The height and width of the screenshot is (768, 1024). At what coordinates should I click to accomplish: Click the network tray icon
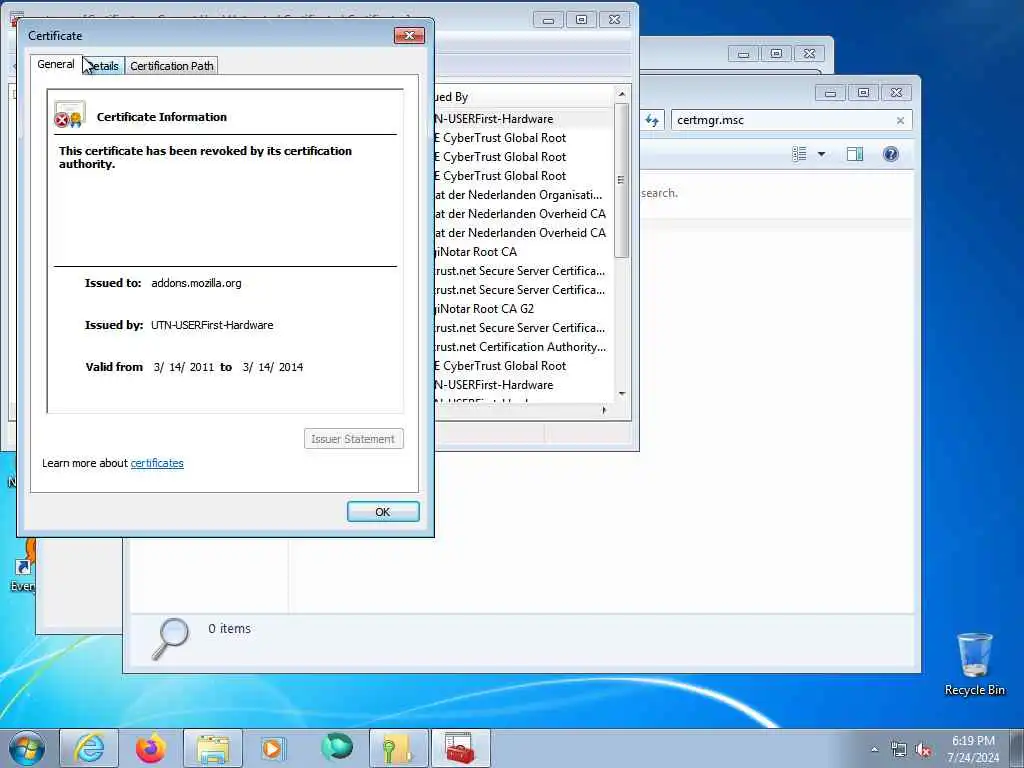pos(899,750)
